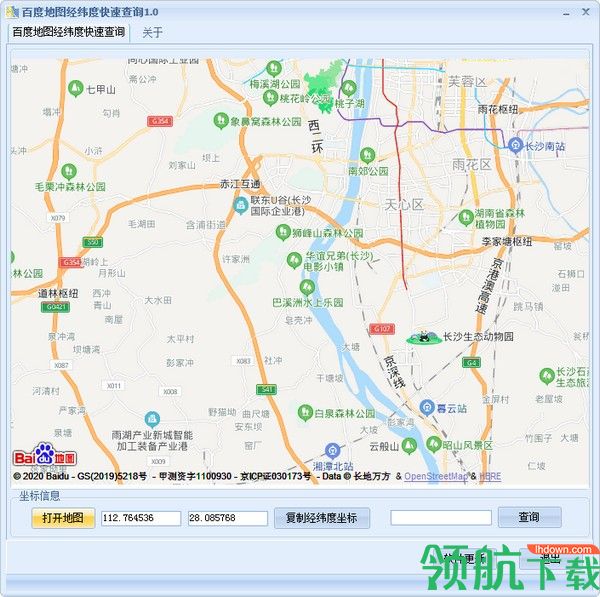Viewport: 600px width, 597px height.
Task: Click the 打开地图 button
Action: (x=63, y=518)
